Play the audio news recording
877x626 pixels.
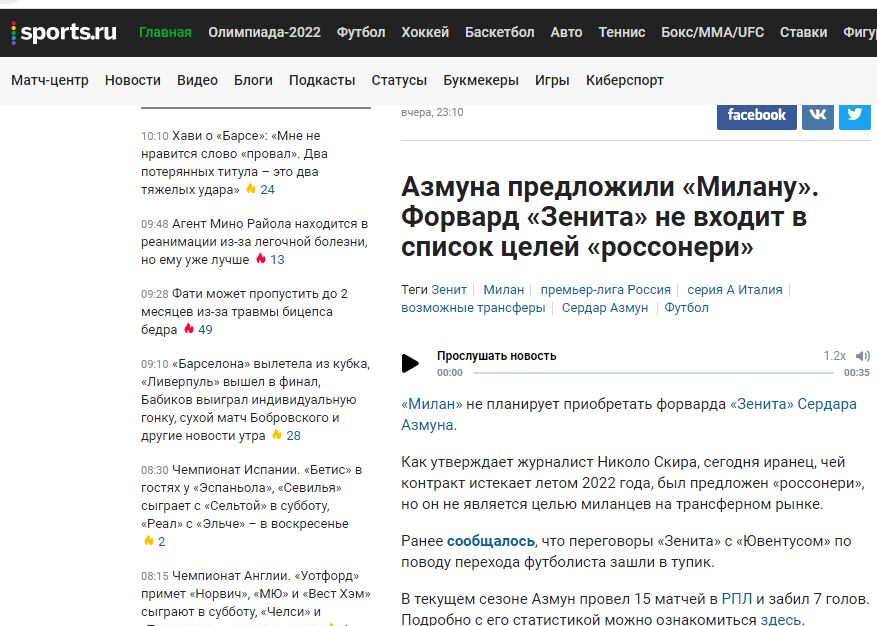(x=410, y=363)
